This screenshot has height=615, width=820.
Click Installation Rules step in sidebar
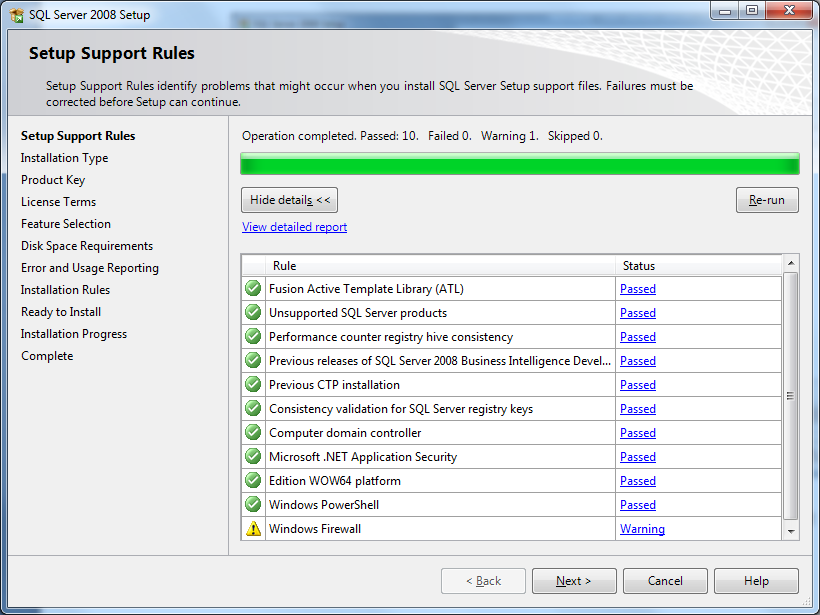coord(65,290)
